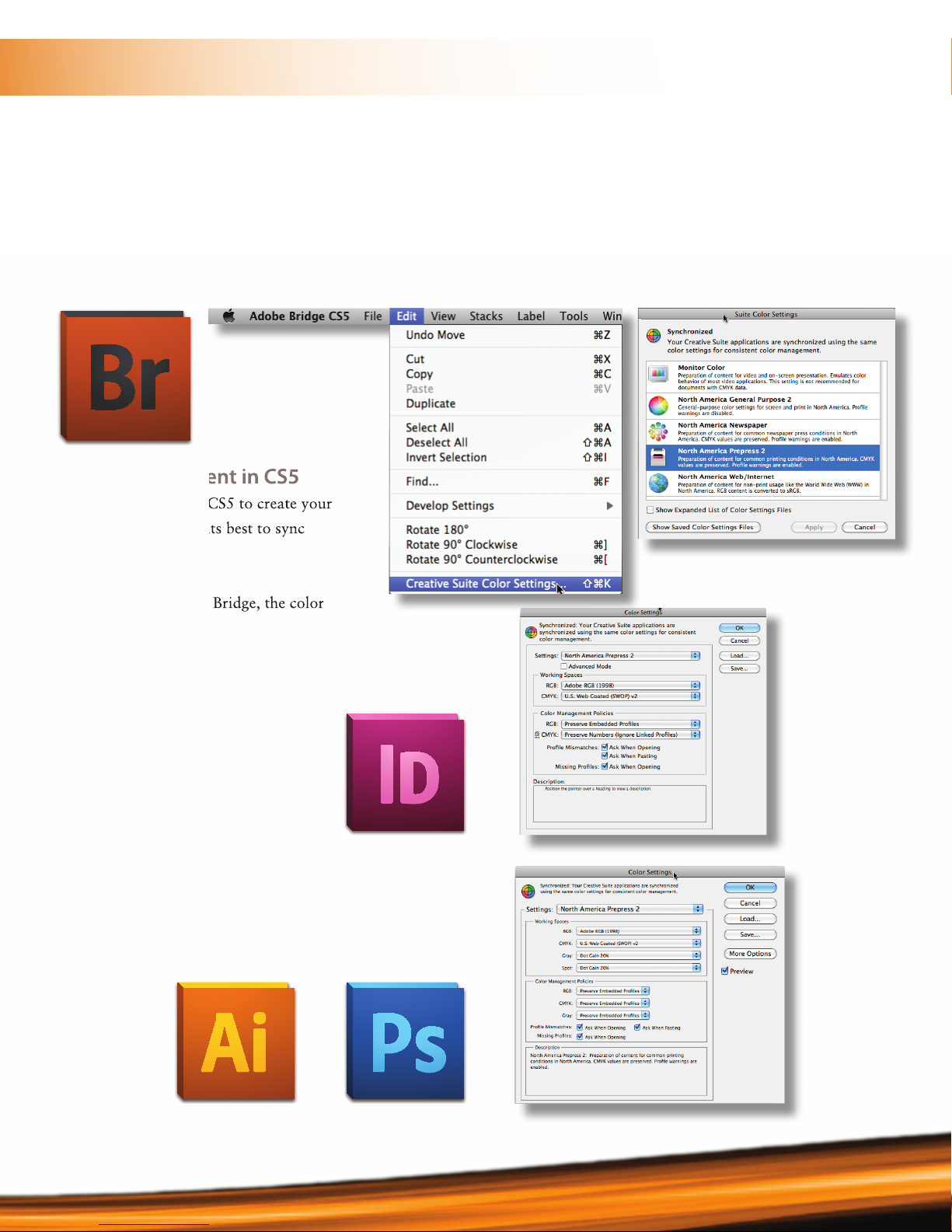Select the Monitor Color settings row

point(762,377)
